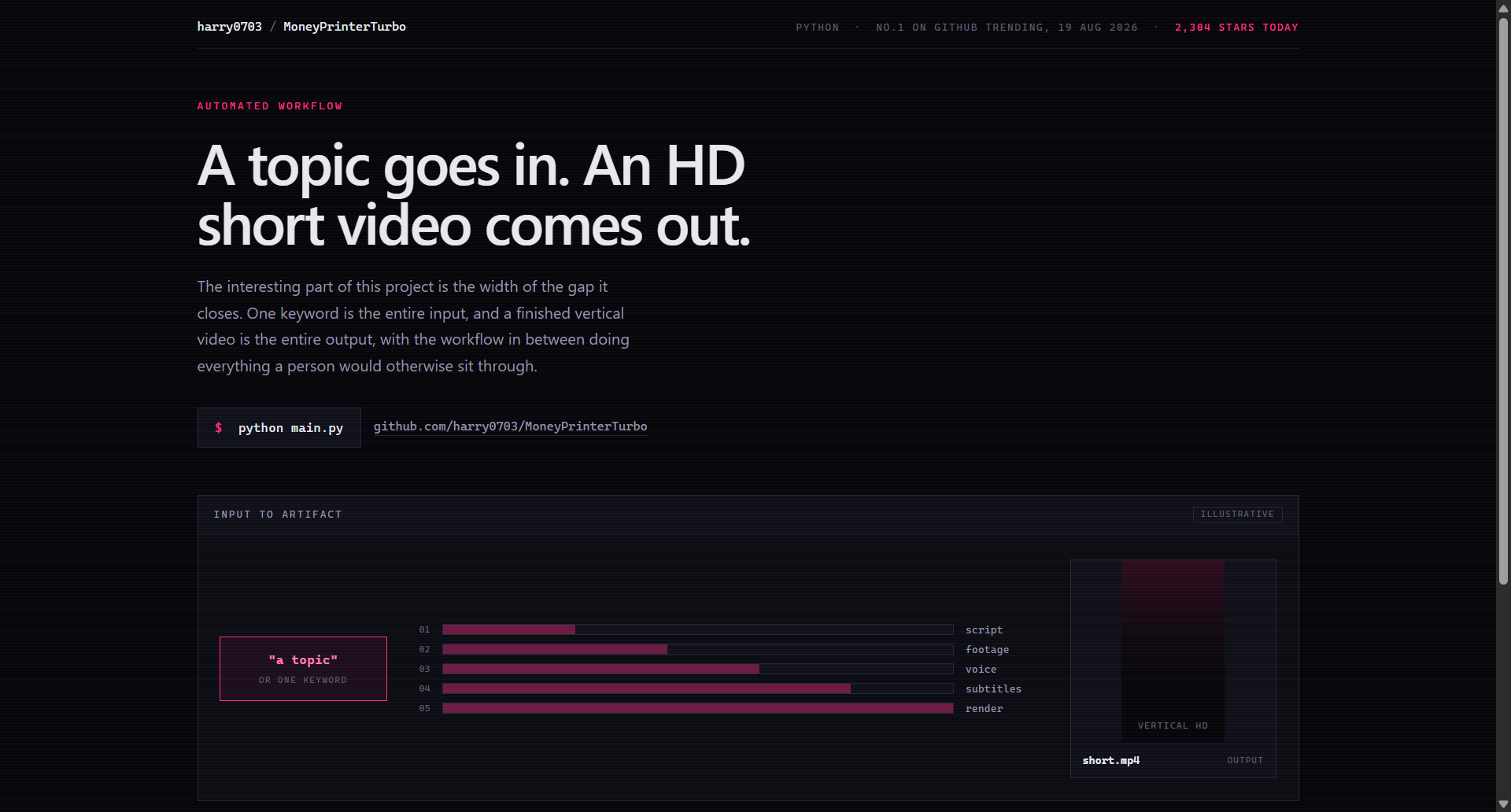Click the "2,304 STARS TODAY" text

click(x=1236, y=28)
